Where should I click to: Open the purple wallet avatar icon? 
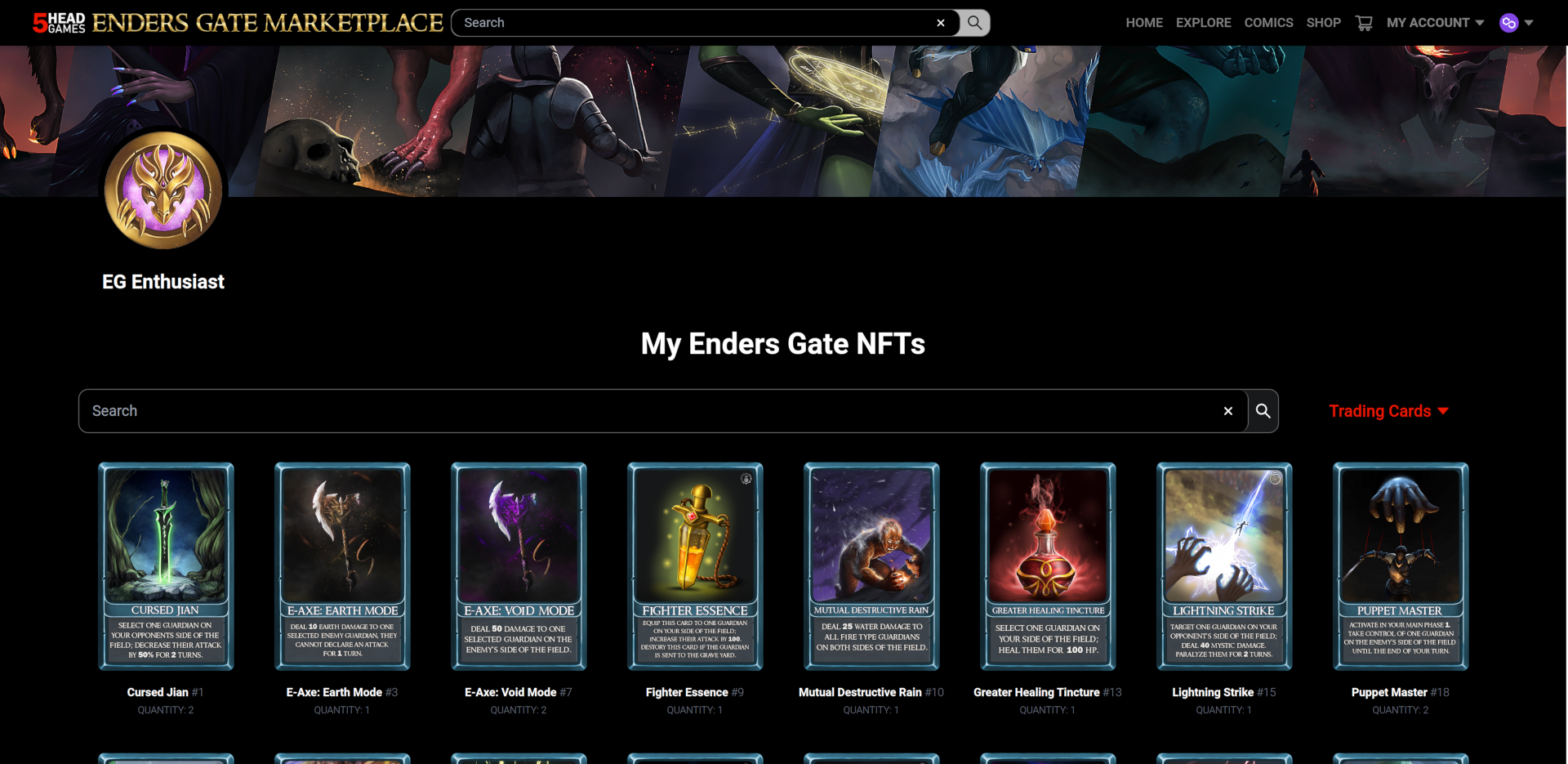click(x=1508, y=23)
